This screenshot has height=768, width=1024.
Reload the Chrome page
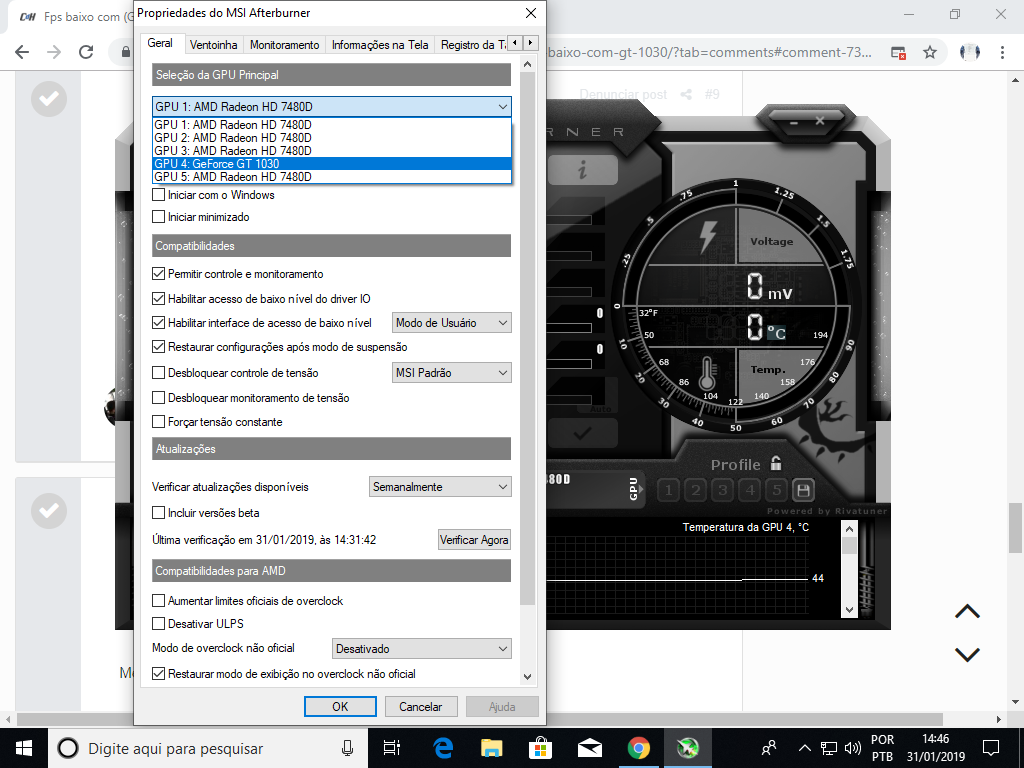tap(86, 52)
